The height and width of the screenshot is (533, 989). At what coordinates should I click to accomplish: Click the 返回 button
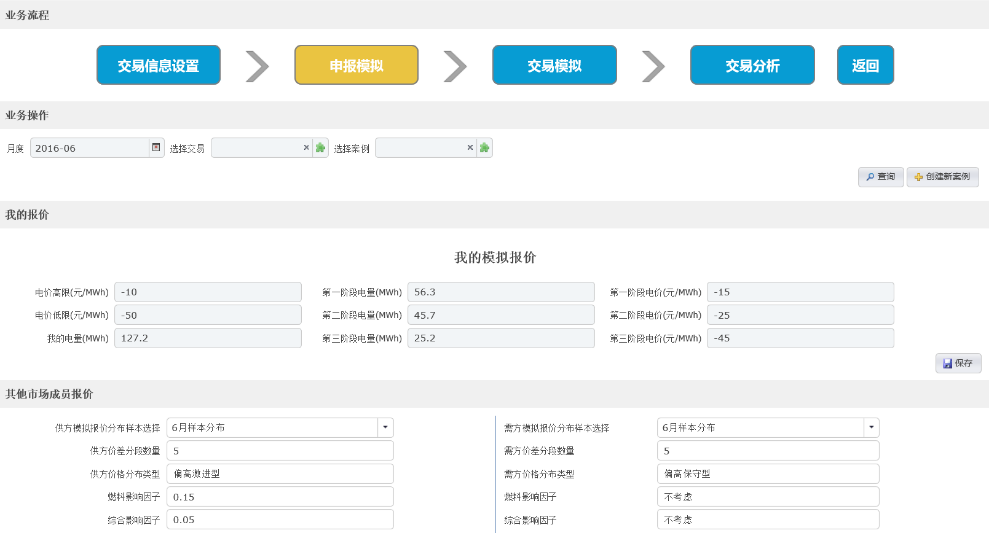tap(865, 65)
